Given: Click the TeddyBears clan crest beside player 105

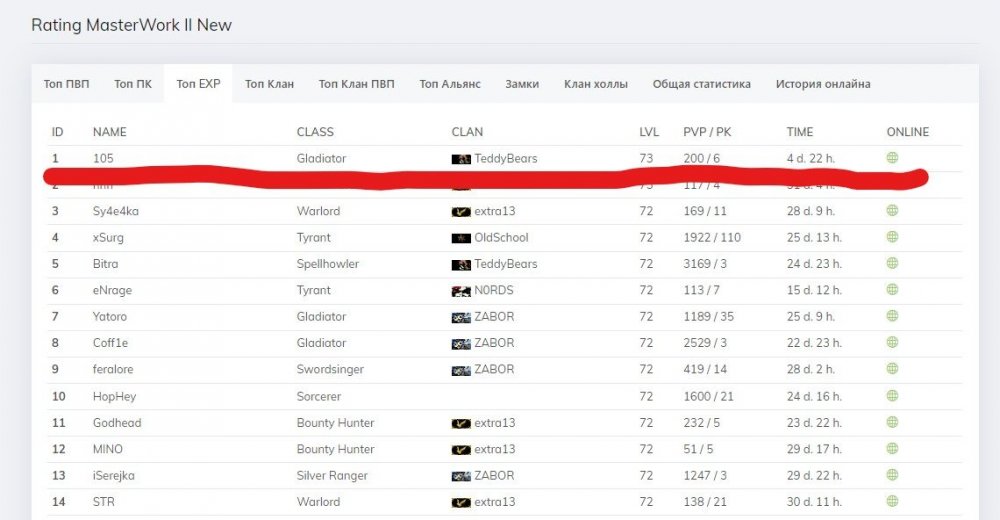Looking at the screenshot, I should pos(461,159).
